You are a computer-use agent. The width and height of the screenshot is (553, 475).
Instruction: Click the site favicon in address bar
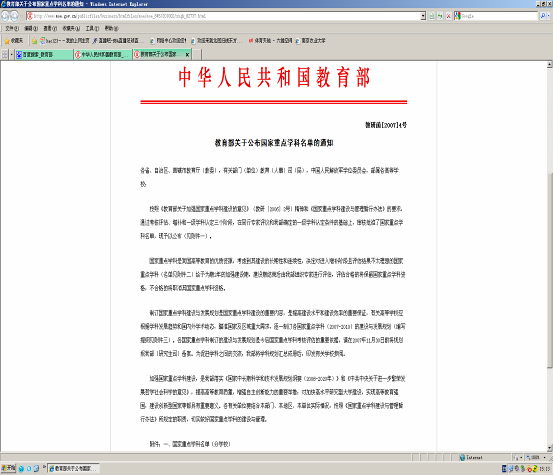(30, 16)
